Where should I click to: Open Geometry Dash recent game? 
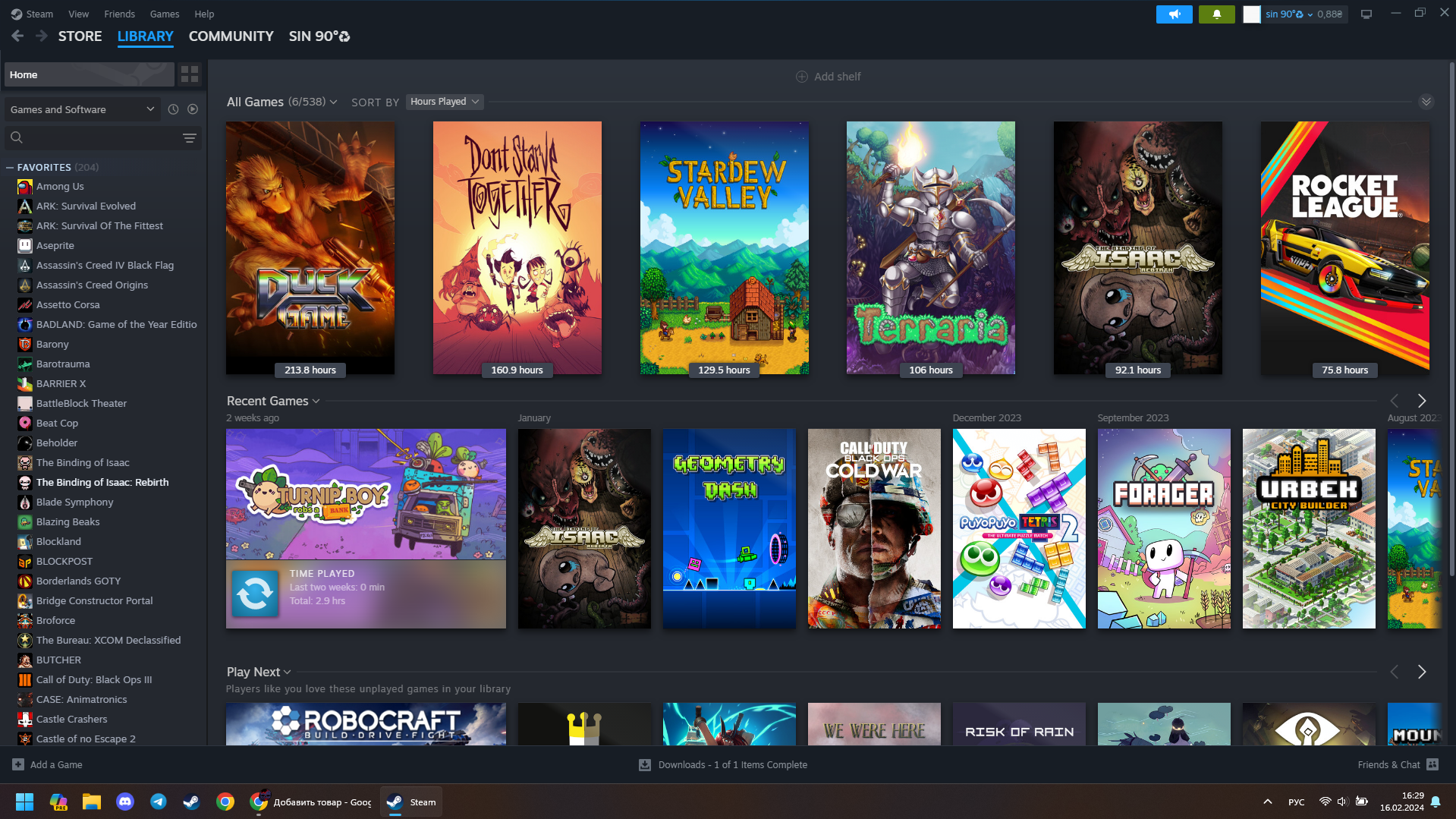coord(729,528)
